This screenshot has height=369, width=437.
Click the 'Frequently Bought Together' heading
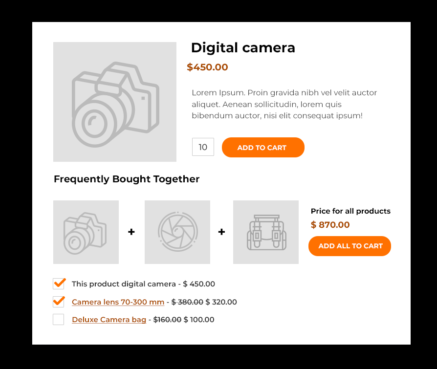[127, 179]
